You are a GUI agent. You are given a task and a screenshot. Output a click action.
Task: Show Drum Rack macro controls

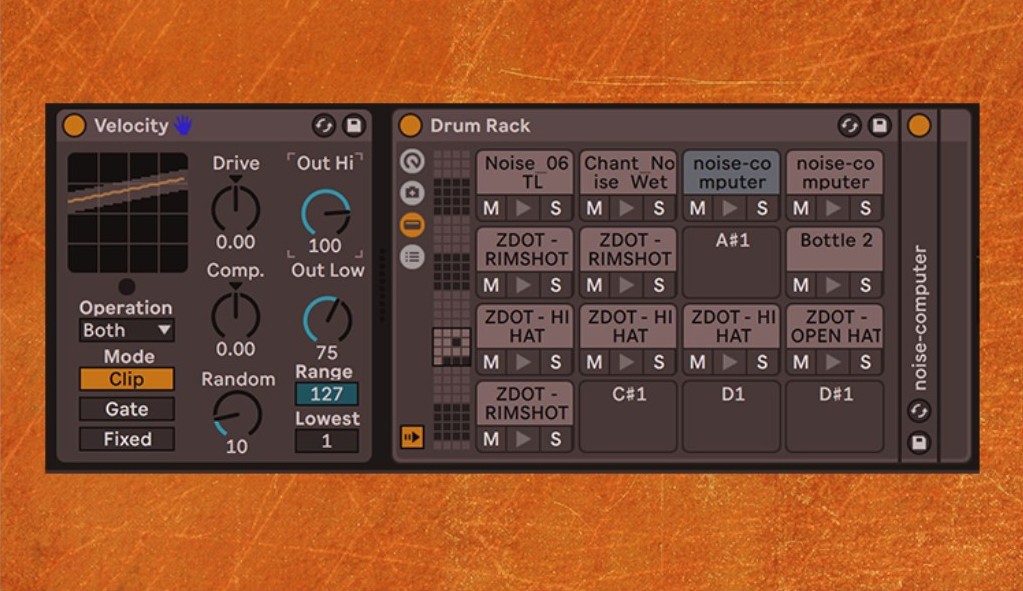pyautogui.click(x=412, y=161)
